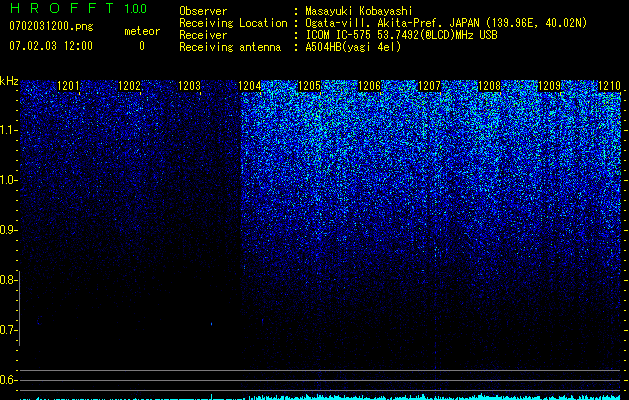This screenshot has height=400, width=629.
Task: Click the observer name Masayuki Kobayashi
Action: coord(359,11)
